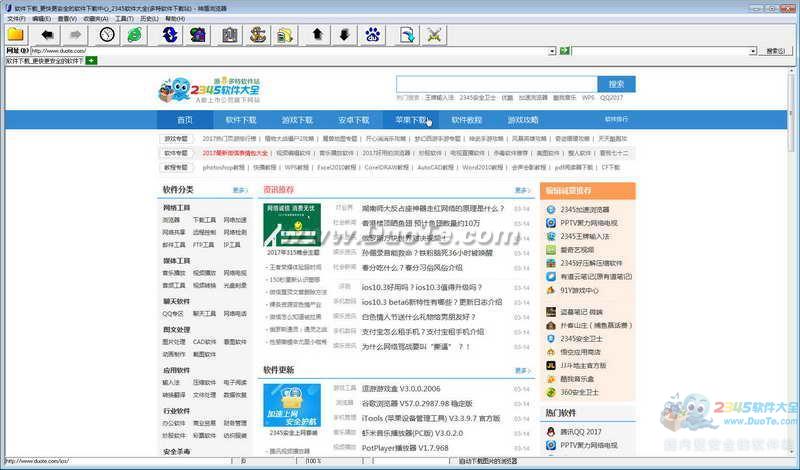Click the green plus new tab button
Viewport: 800px width, 470px height.
(x=91, y=61)
